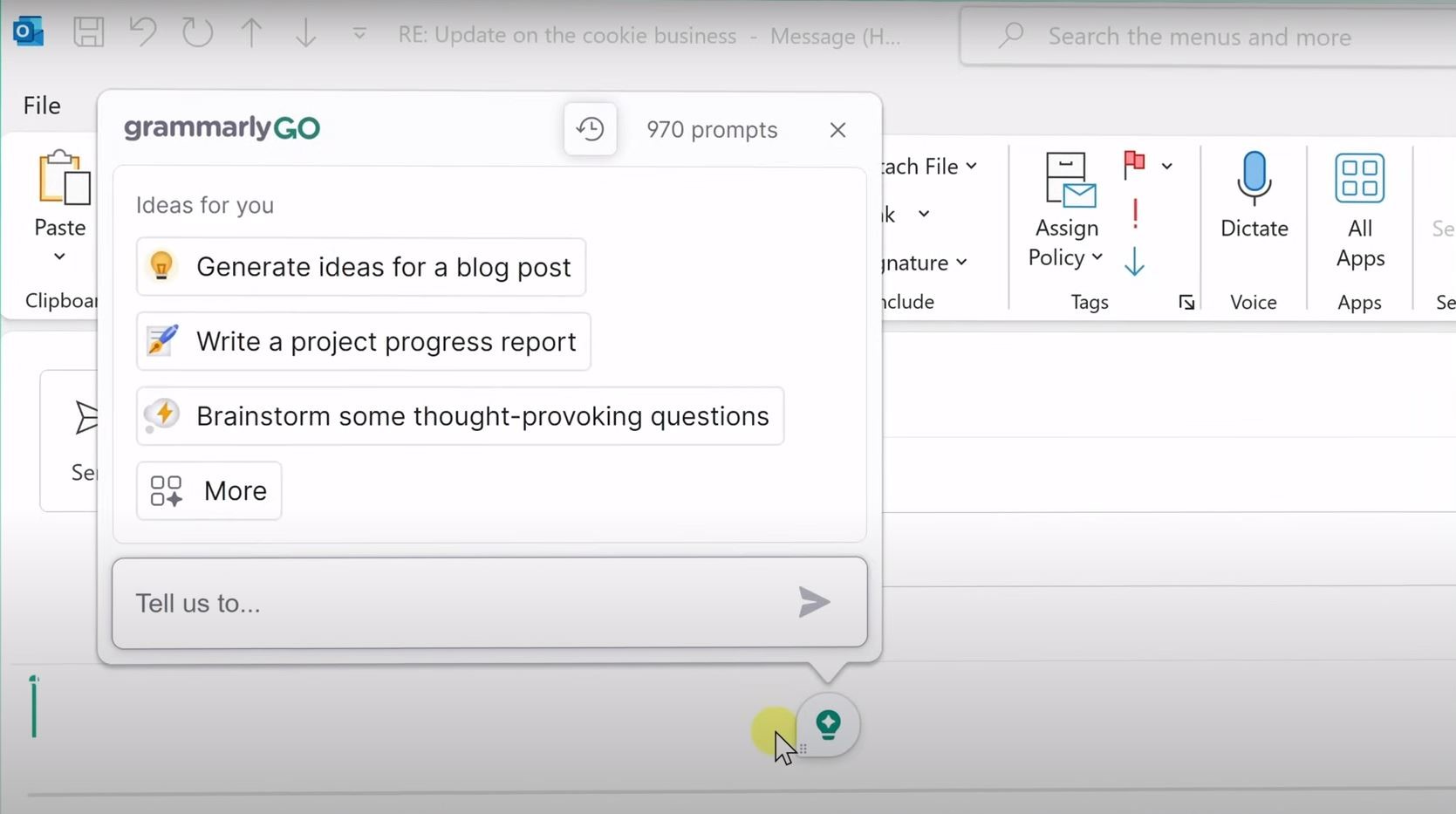Go to previous item with up arrow
Viewport: 1456px width, 814px height.
point(251,33)
